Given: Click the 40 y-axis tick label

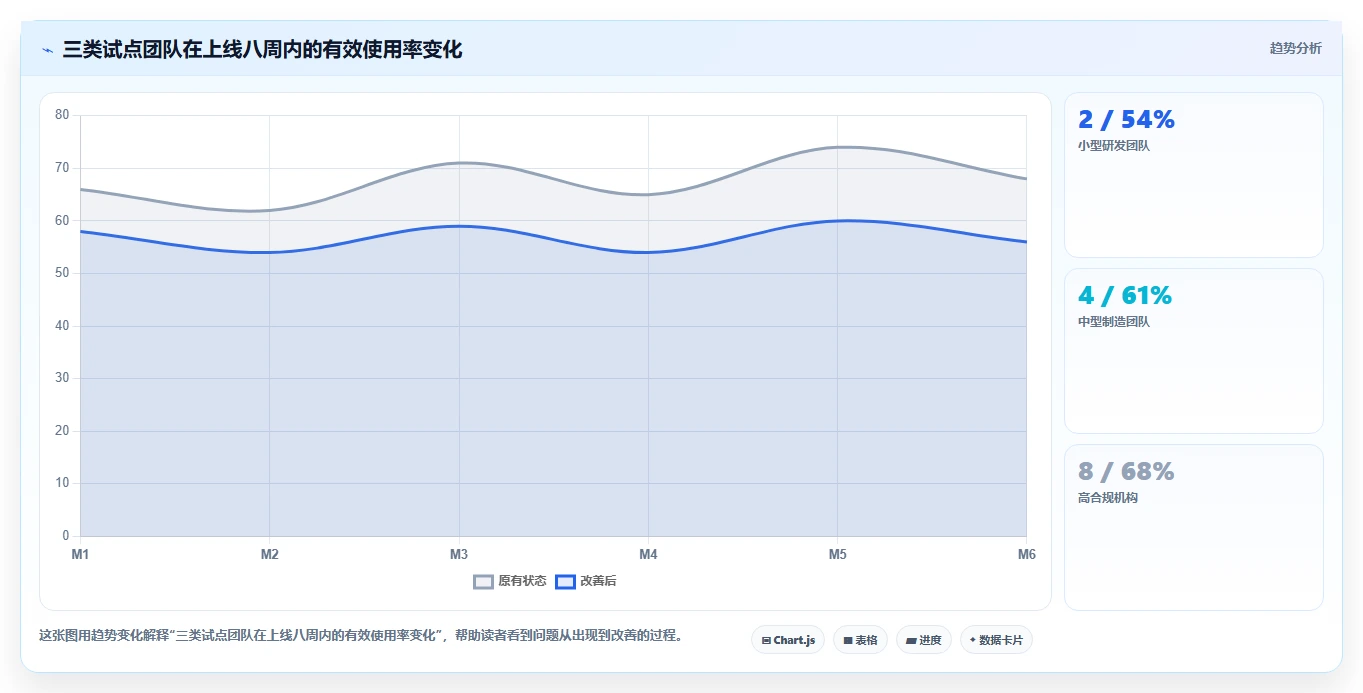Looking at the screenshot, I should [62, 326].
